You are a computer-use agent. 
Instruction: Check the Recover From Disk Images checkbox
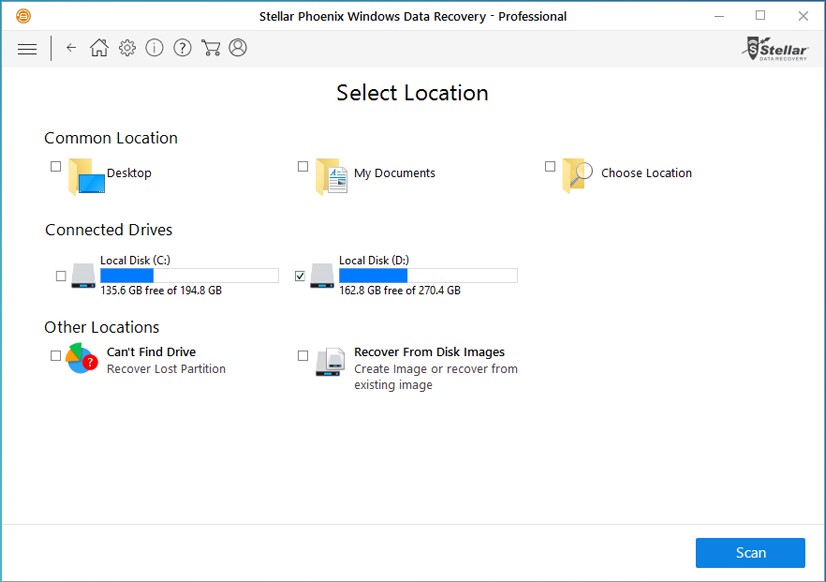[x=303, y=356]
